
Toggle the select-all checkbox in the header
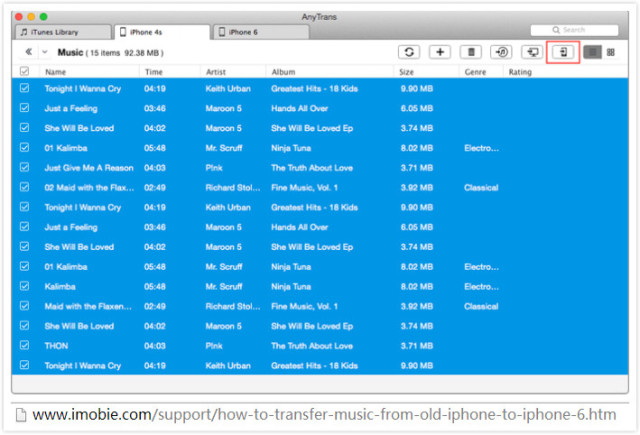pyautogui.click(x=24, y=71)
